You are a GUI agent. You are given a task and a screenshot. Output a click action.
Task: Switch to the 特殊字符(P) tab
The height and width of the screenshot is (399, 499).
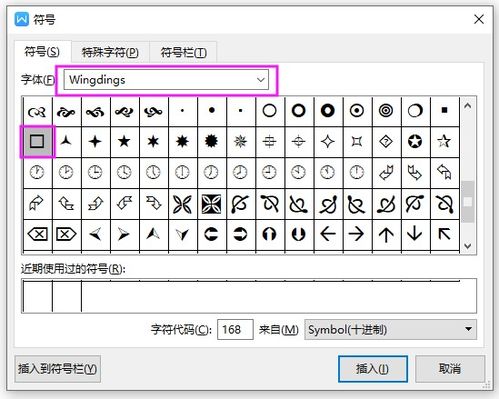[110, 52]
